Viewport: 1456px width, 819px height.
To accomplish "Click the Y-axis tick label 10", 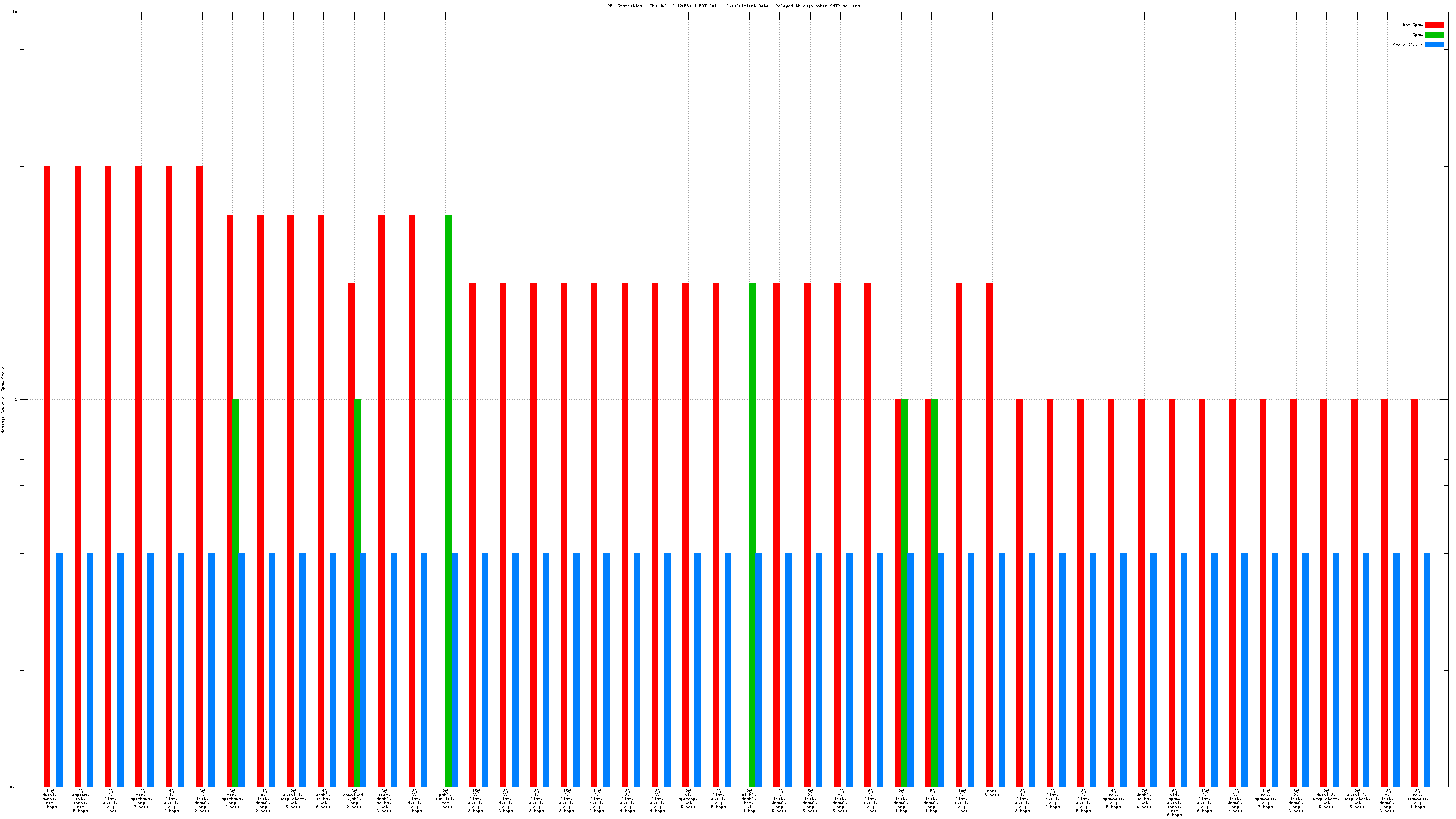I will click(x=15, y=12).
